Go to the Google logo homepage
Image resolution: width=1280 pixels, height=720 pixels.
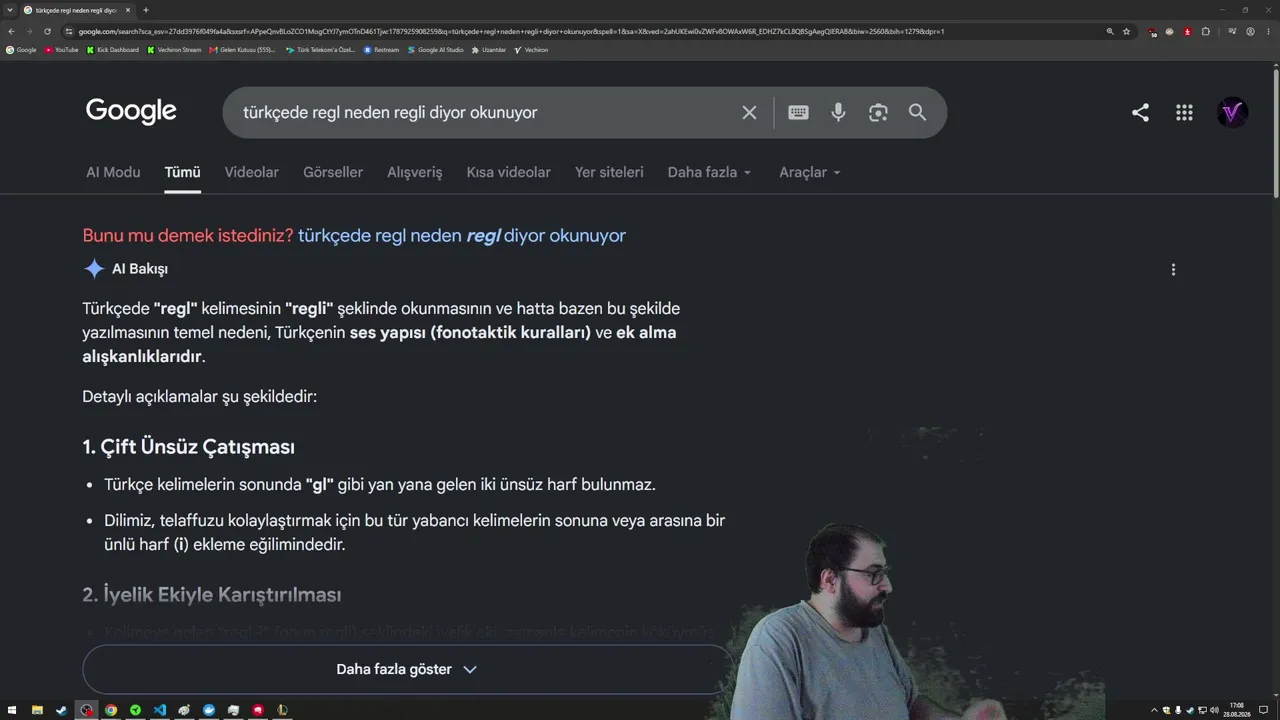click(131, 111)
